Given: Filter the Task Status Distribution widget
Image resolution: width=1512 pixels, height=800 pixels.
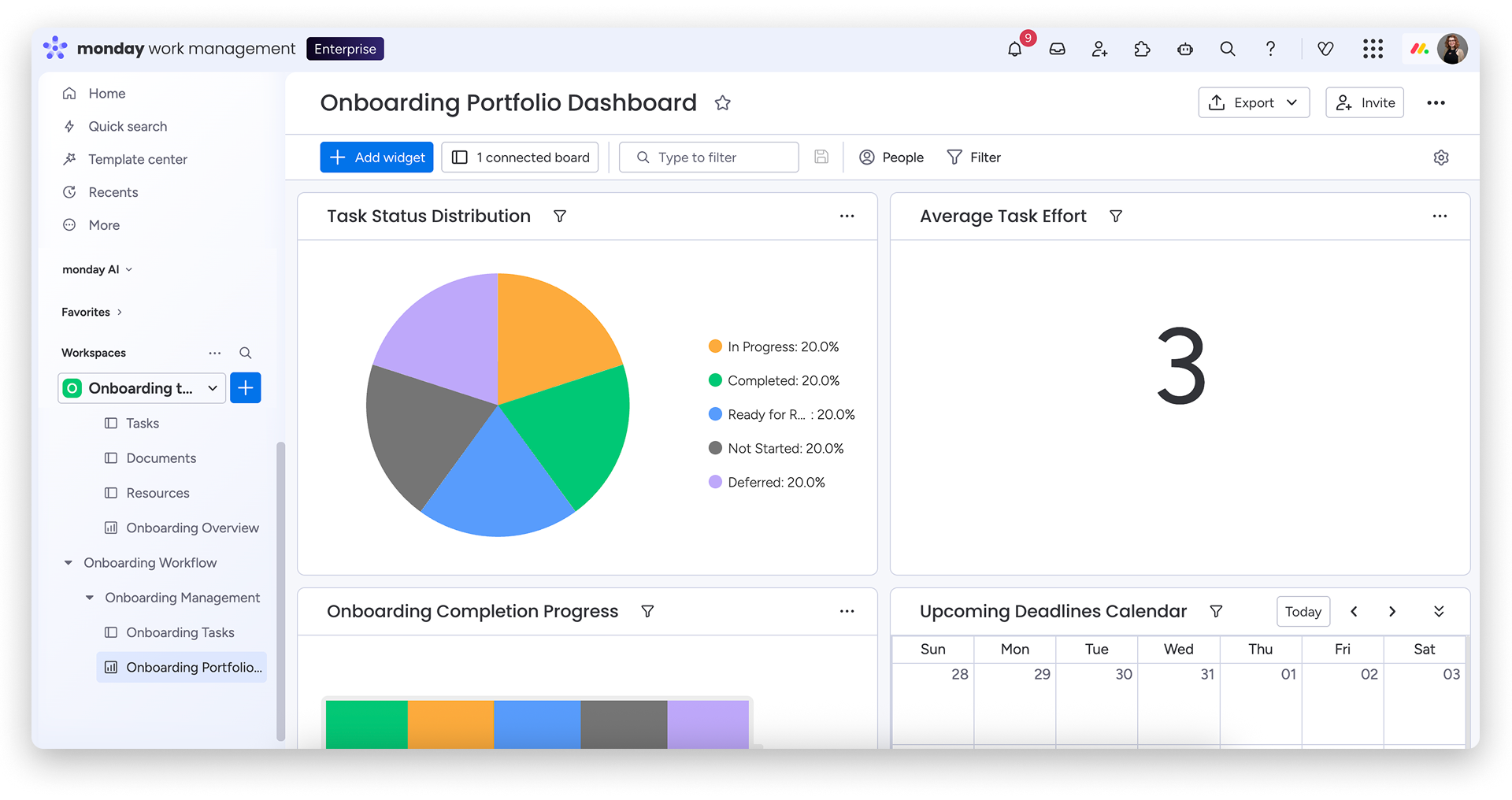Looking at the screenshot, I should pos(559,217).
